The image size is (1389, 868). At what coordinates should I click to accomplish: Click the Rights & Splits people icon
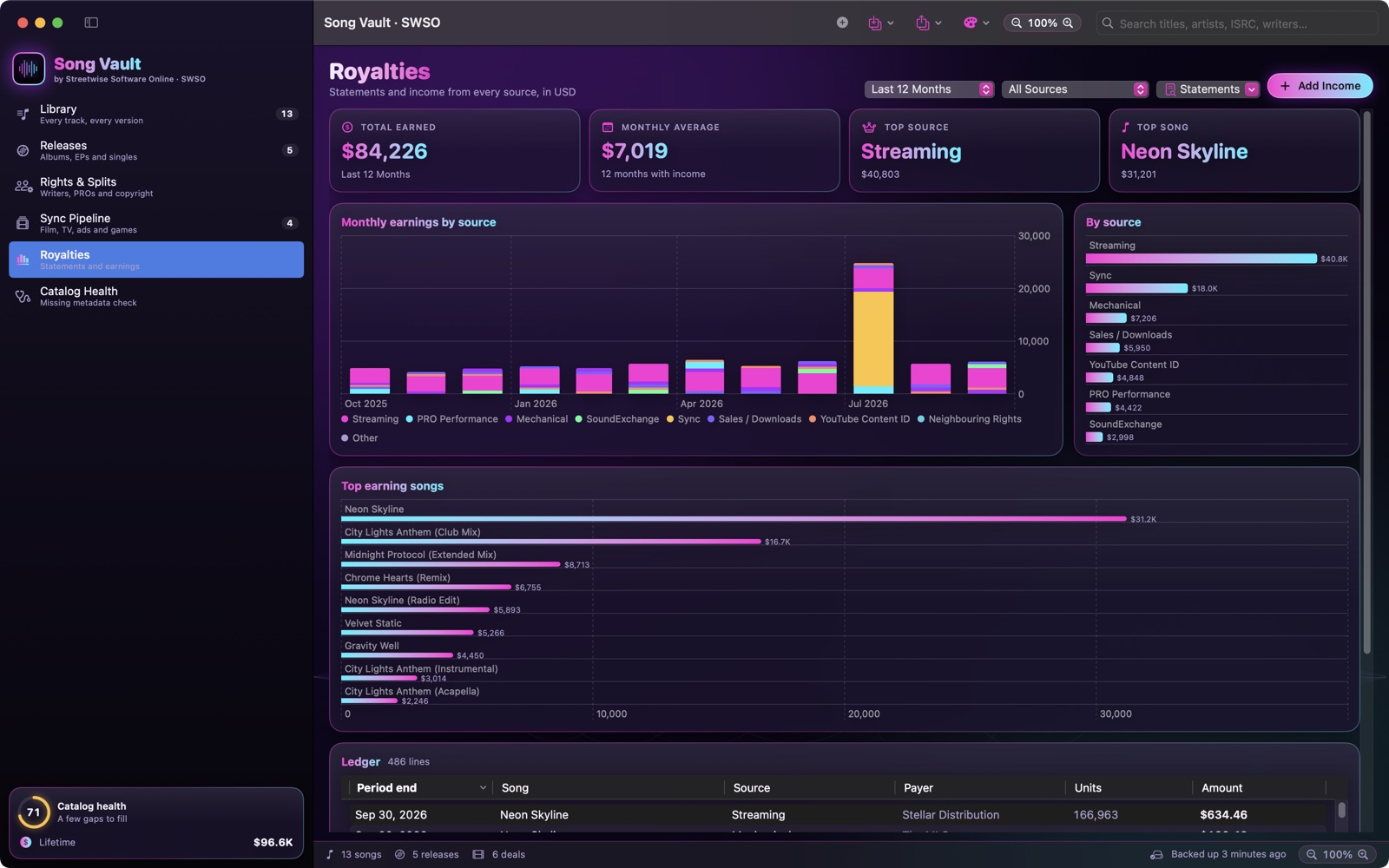(x=23, y=187)
